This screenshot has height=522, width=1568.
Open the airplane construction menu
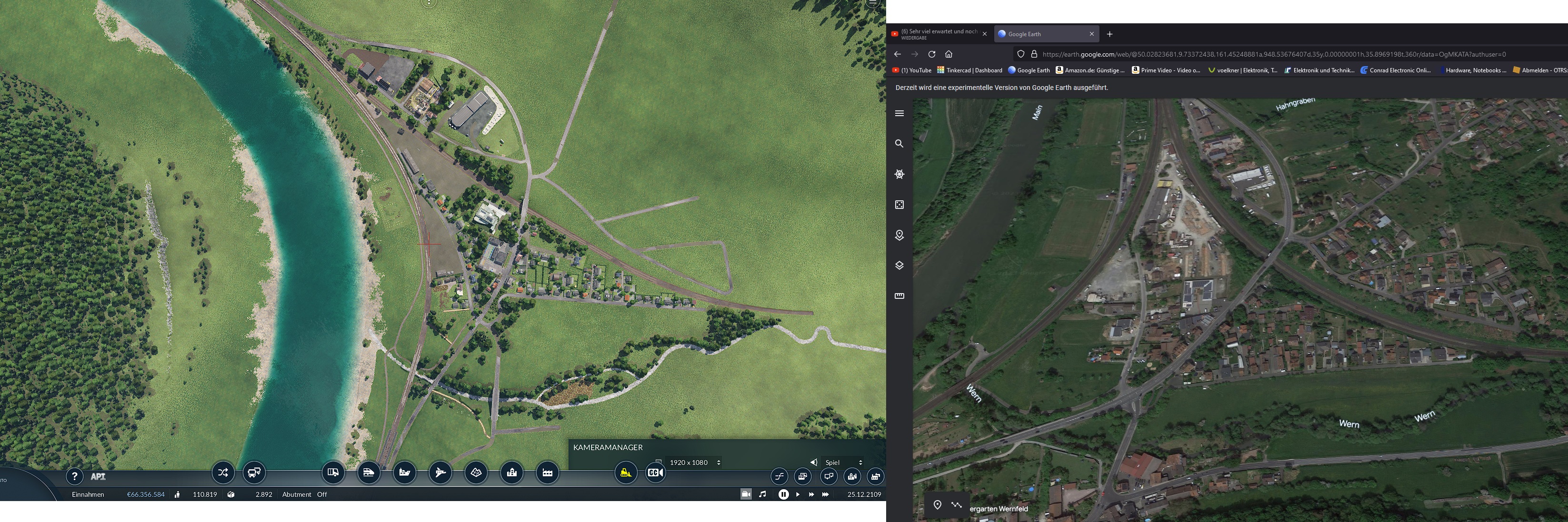pyautogui.click(x=440, y=473)
